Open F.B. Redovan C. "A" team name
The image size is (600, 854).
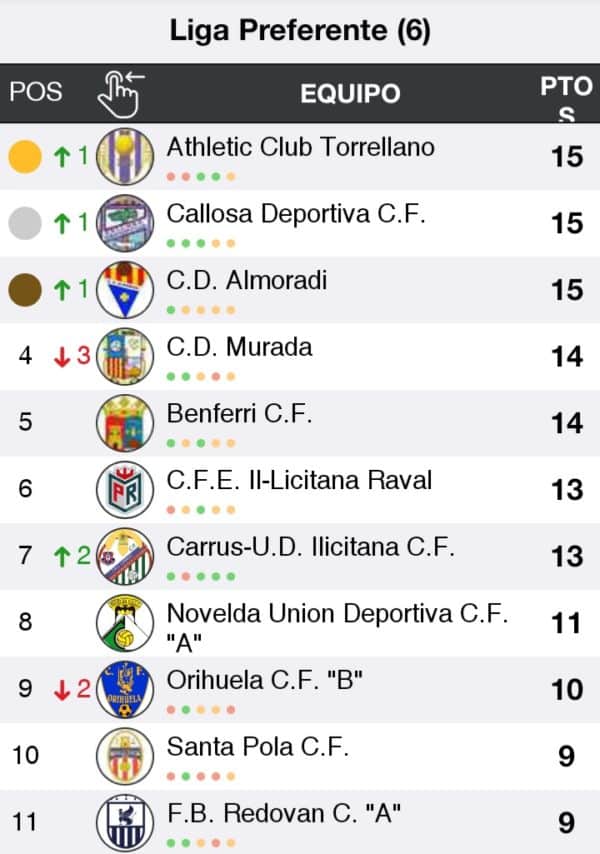[284, 813]
